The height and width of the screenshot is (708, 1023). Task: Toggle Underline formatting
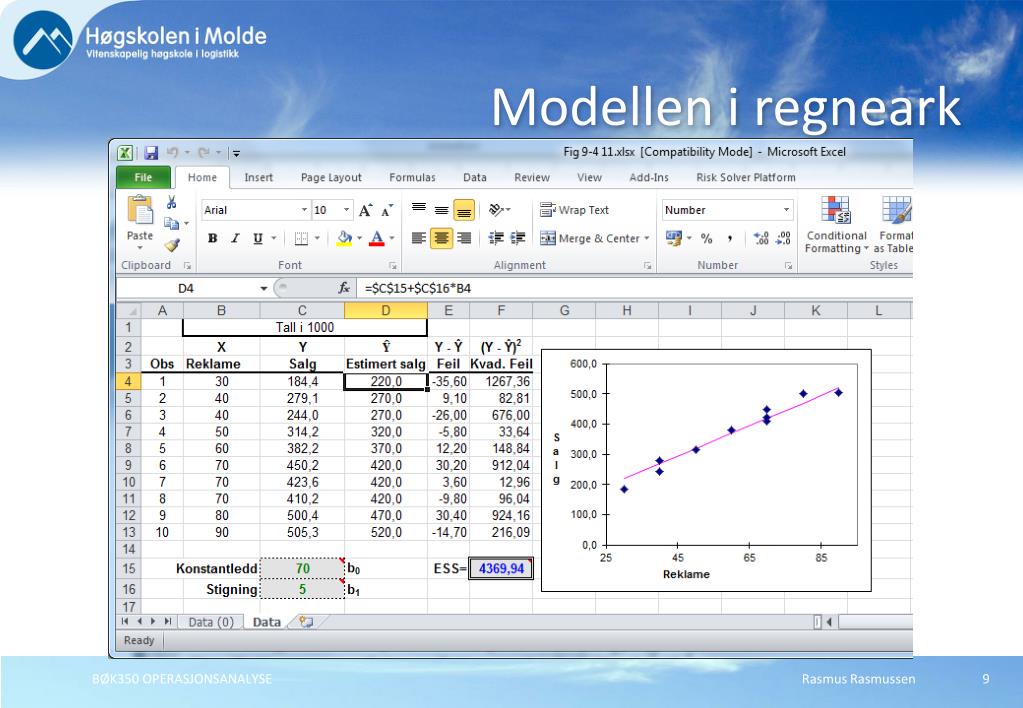(258, 239)
